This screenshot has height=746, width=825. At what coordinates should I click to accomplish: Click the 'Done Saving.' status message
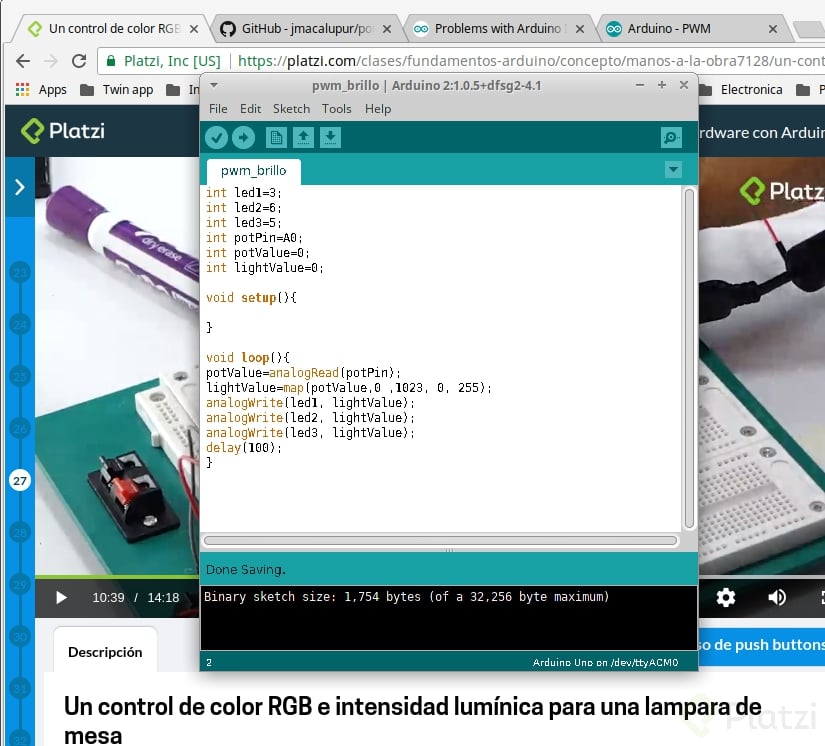(245, 569)
